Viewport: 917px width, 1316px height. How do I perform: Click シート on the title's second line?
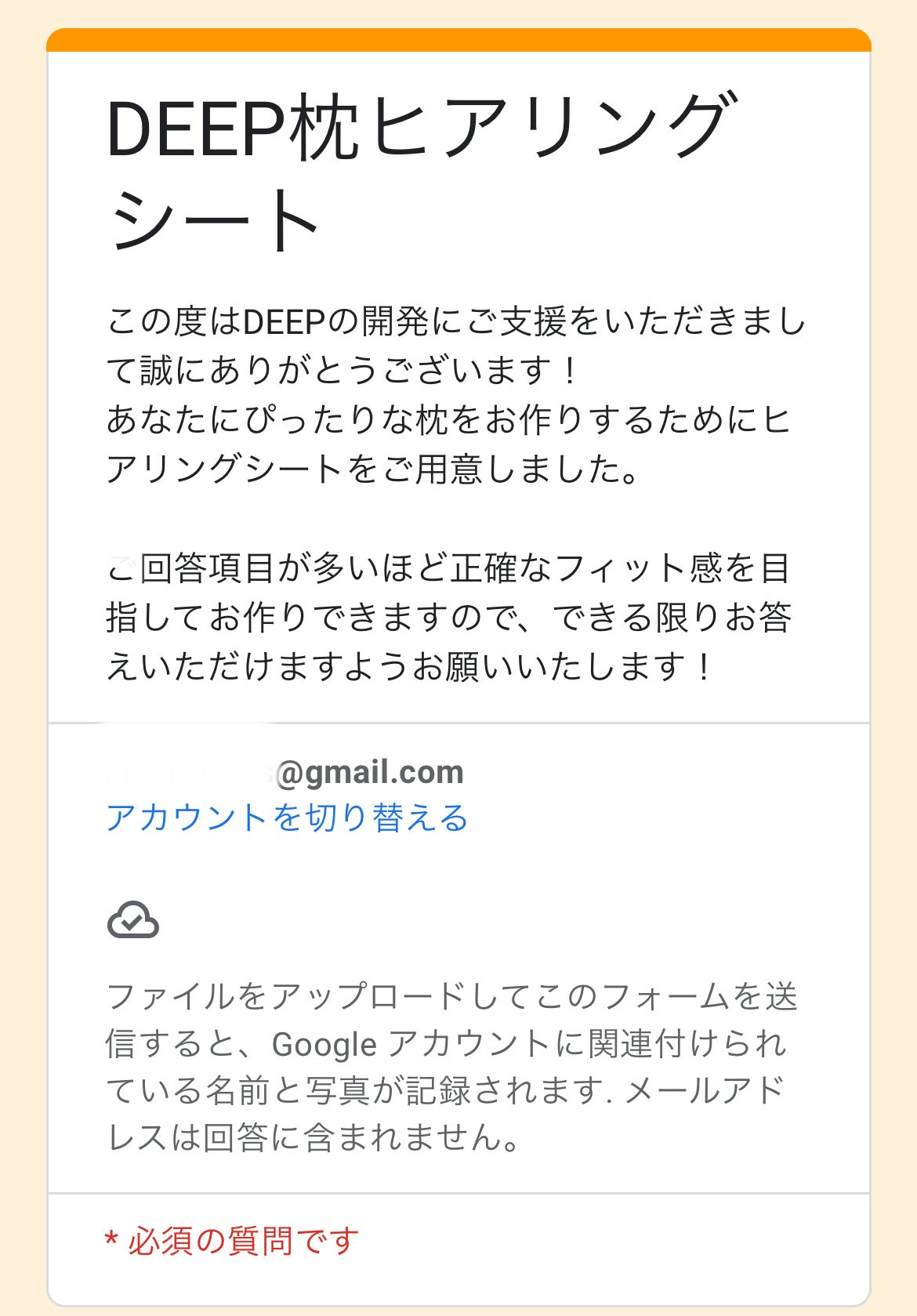tap(215, 221)
